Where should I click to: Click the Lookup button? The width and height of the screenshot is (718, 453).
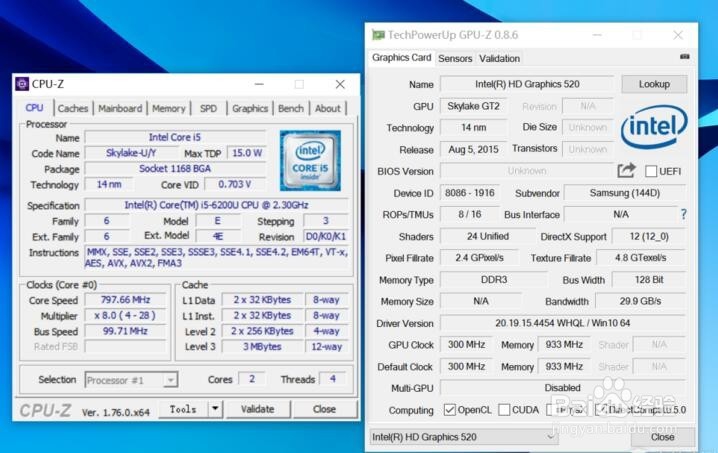pyautogui.click(x=654, y=84)
